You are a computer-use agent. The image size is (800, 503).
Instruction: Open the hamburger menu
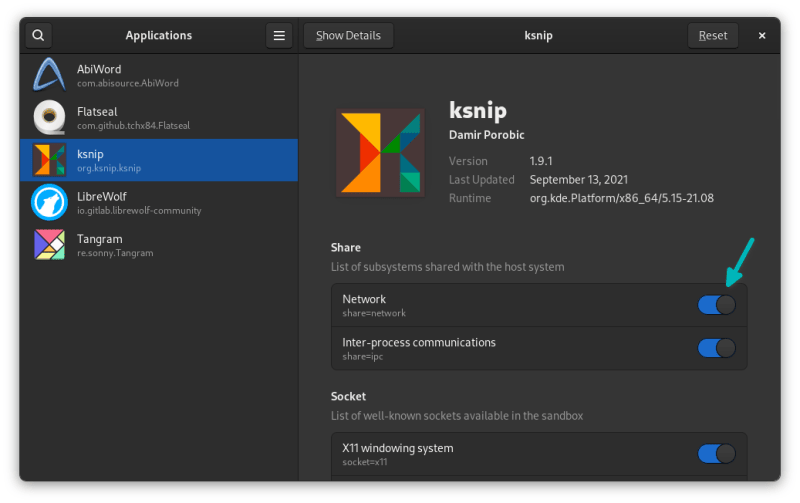(x=279, y=35)
